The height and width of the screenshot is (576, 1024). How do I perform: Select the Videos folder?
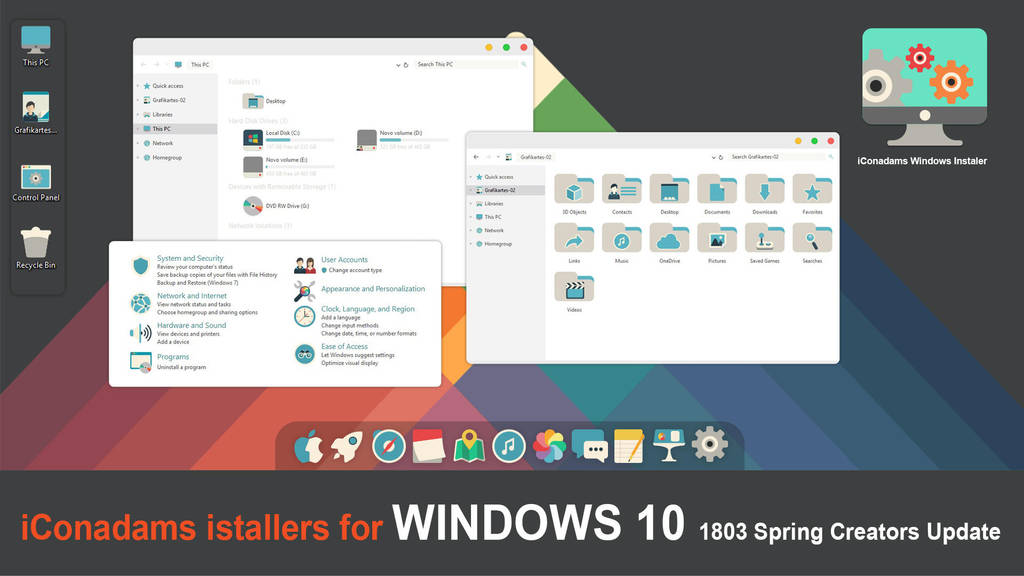click(574, 292)
